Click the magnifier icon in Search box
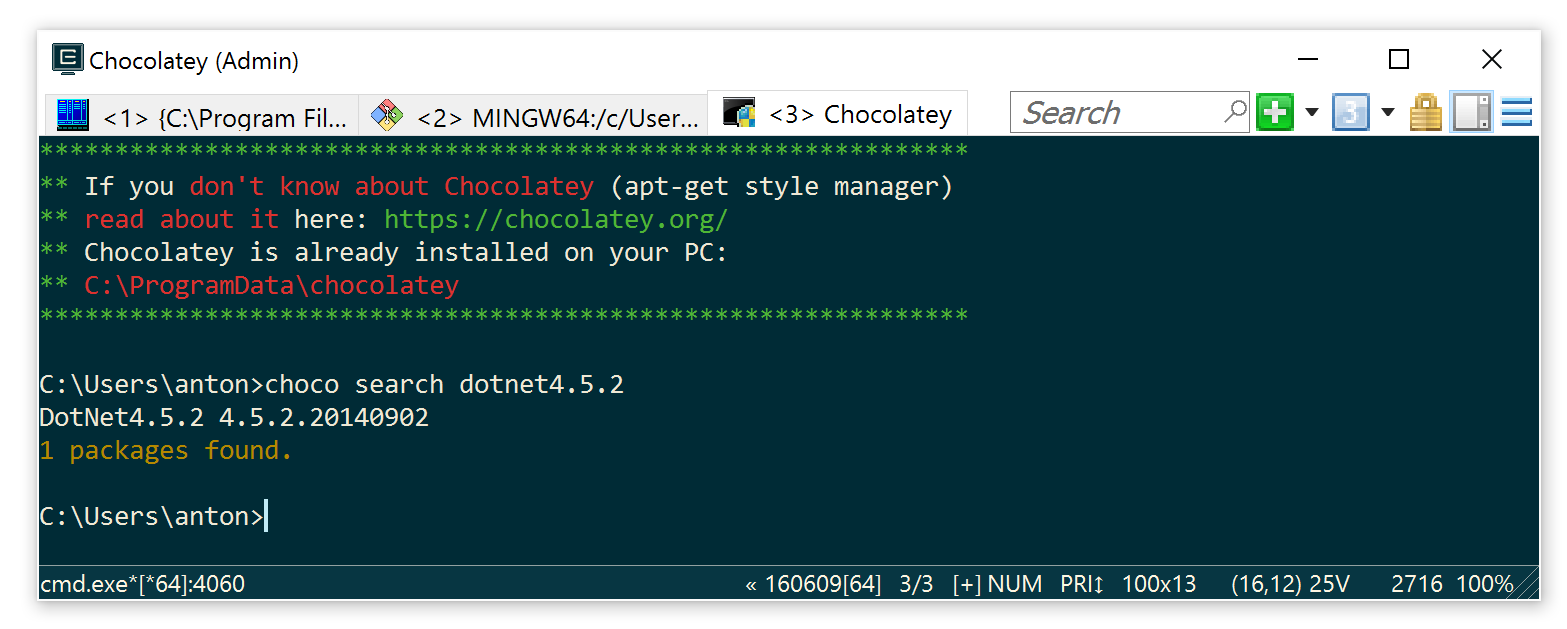 click(1236, 111)
